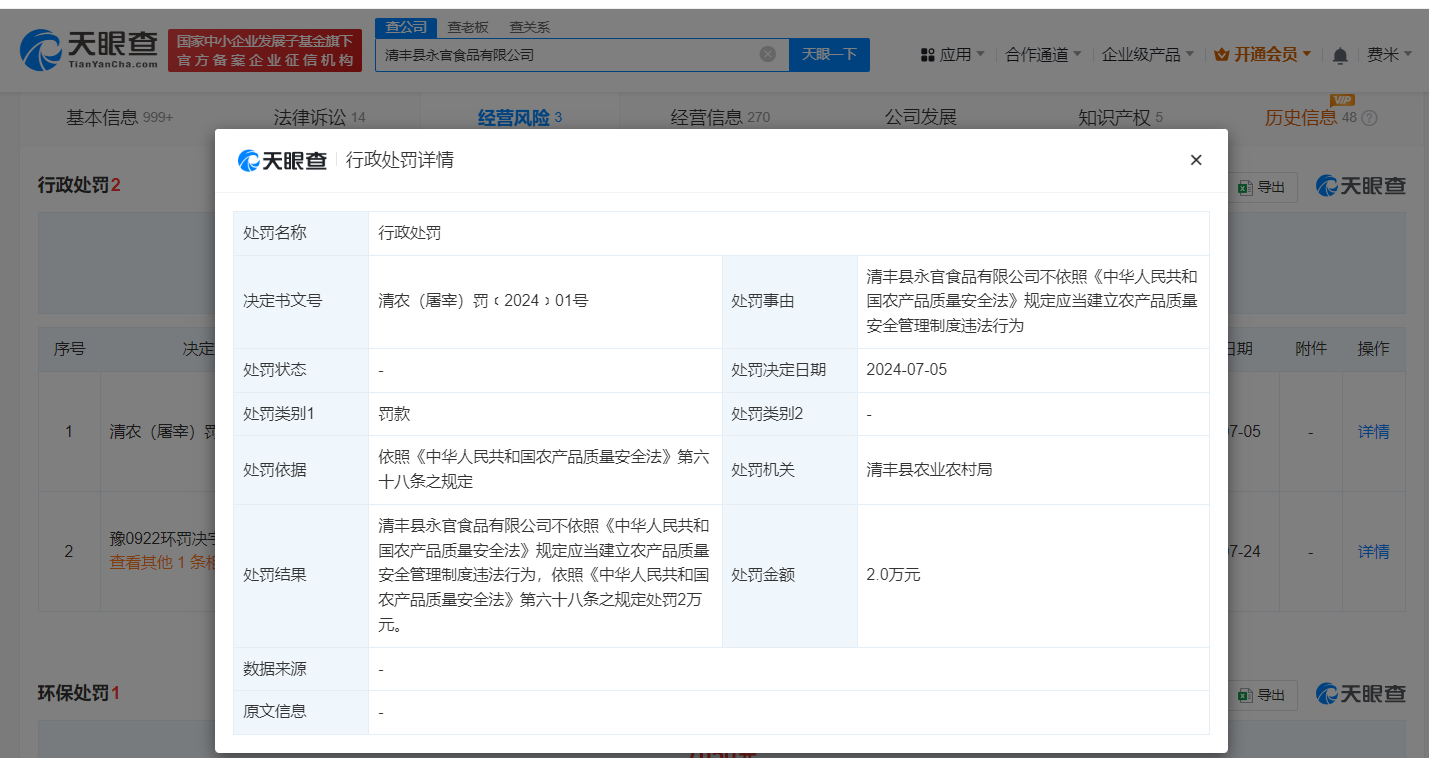The image size is (1429, 758).
Task: Click the 查看其他 1 条 link
Action: pos(160,563)
